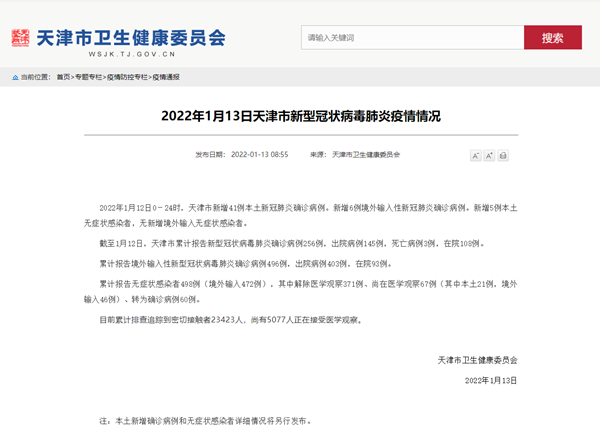Go to 专题专栏 in the breadcrumb

click(89, 76)
